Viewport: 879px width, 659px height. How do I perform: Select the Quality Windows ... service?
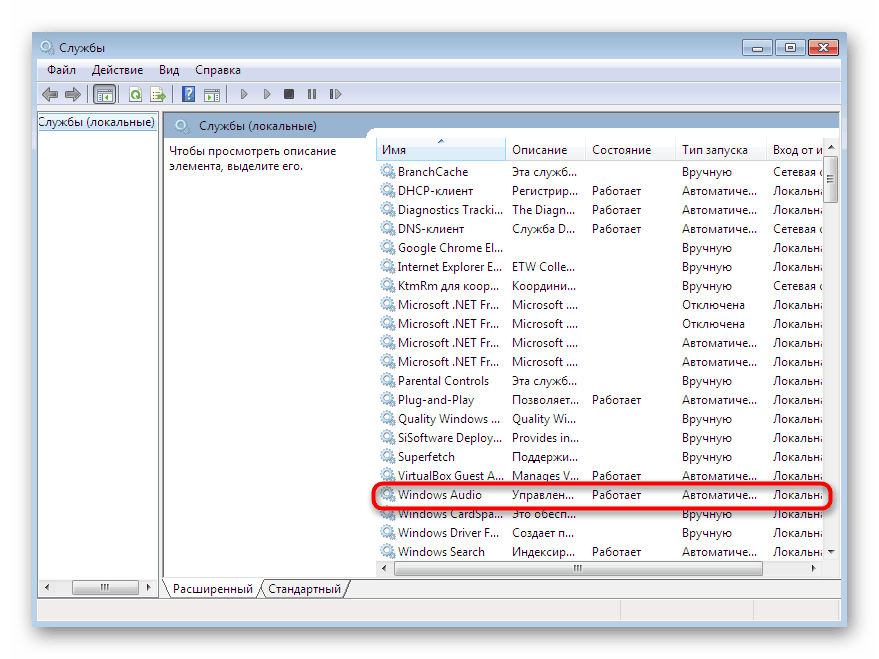click(x=448, y=419)
